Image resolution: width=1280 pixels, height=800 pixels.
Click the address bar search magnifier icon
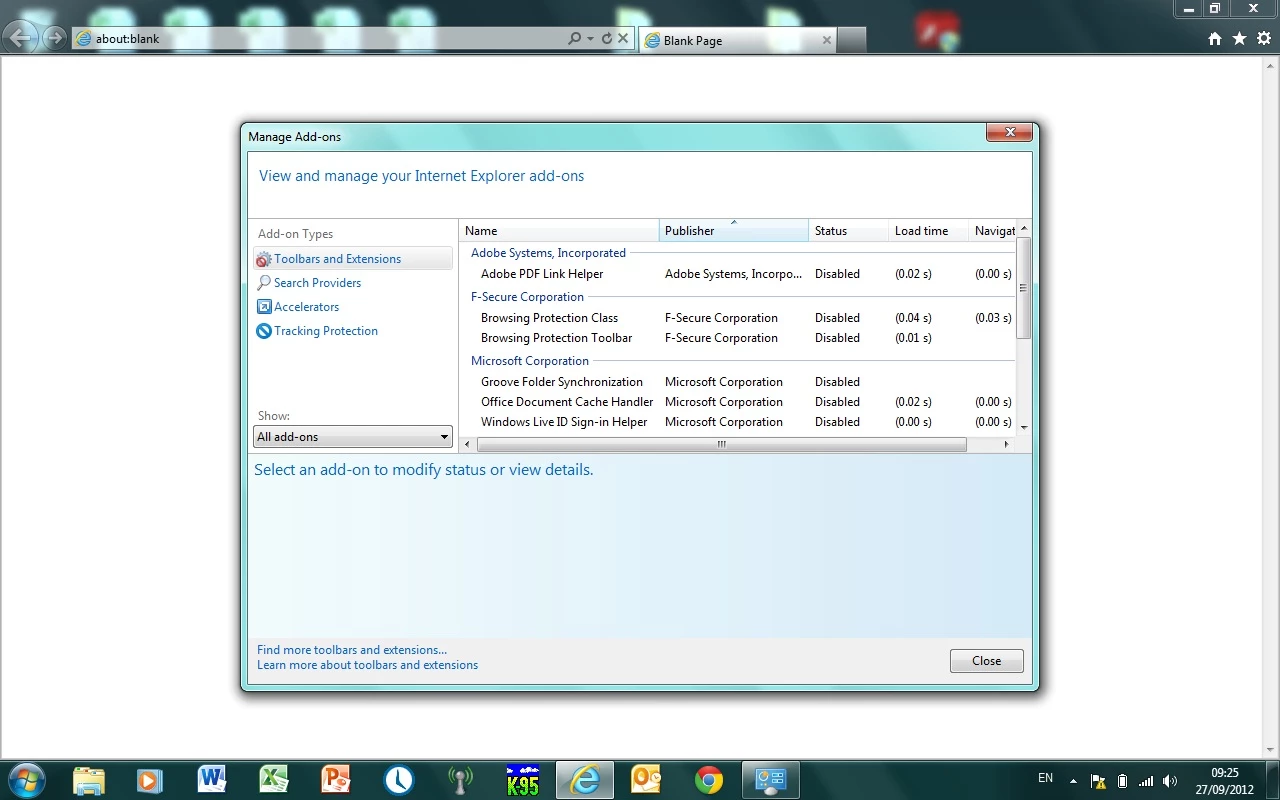pyautogui.click(x=574, y=39)
